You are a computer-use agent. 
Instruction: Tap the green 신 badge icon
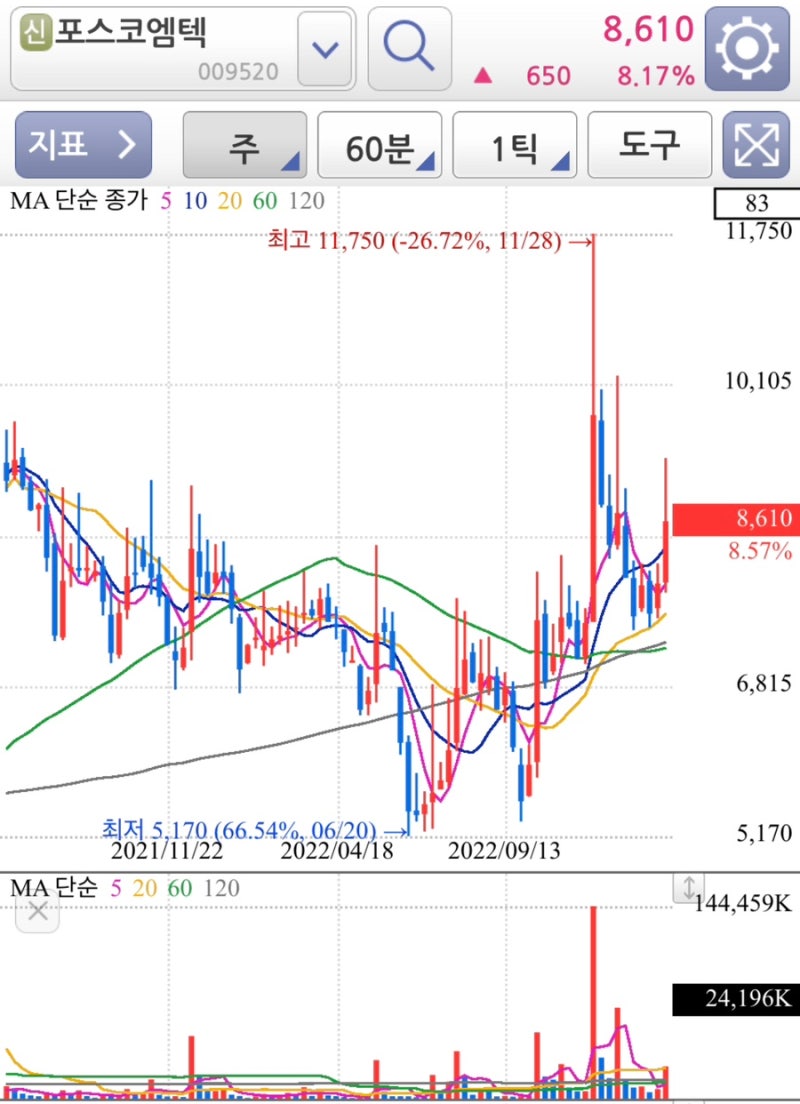click(x=36, y=34)
